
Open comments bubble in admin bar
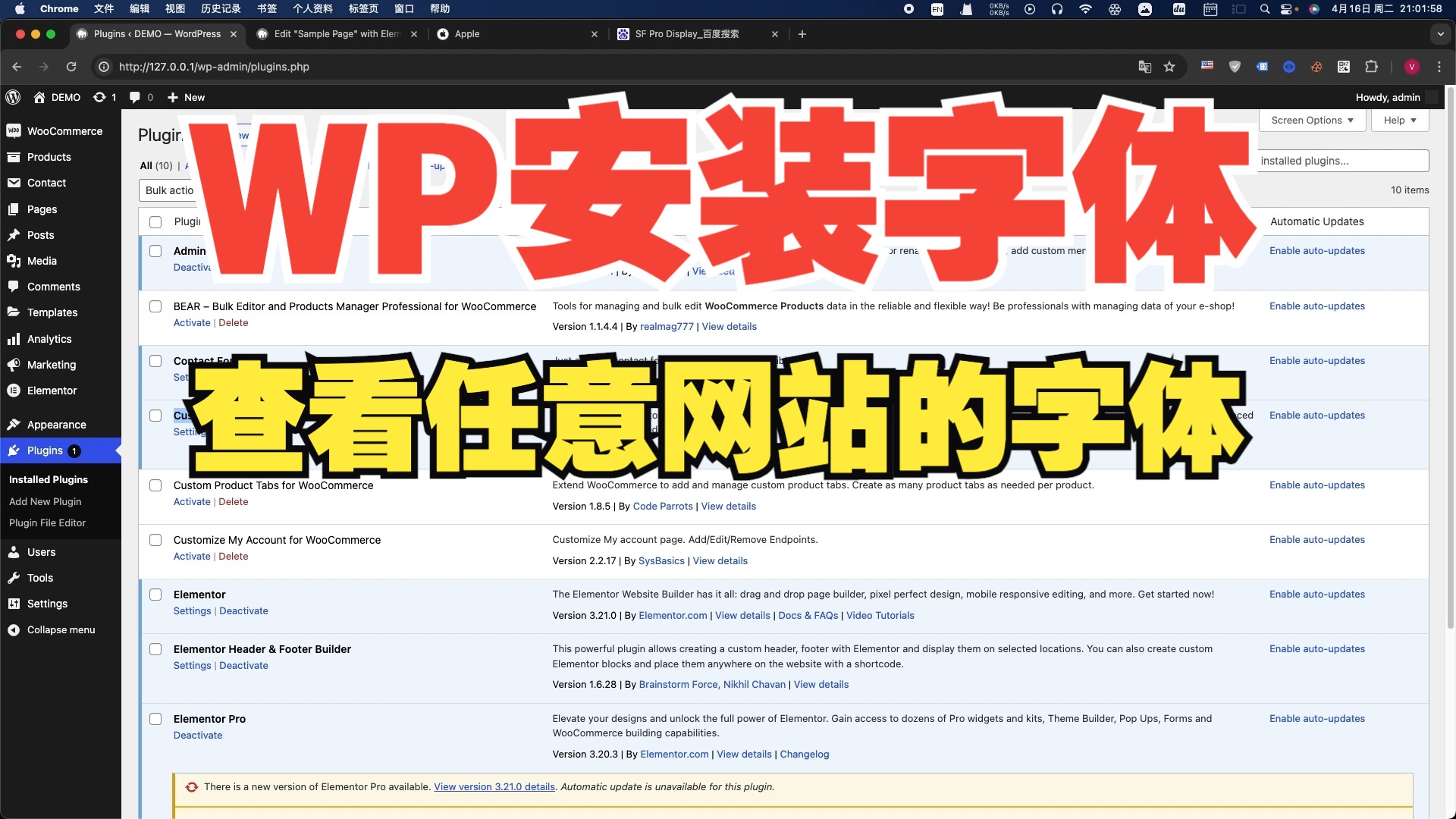[x=135, y=97]
